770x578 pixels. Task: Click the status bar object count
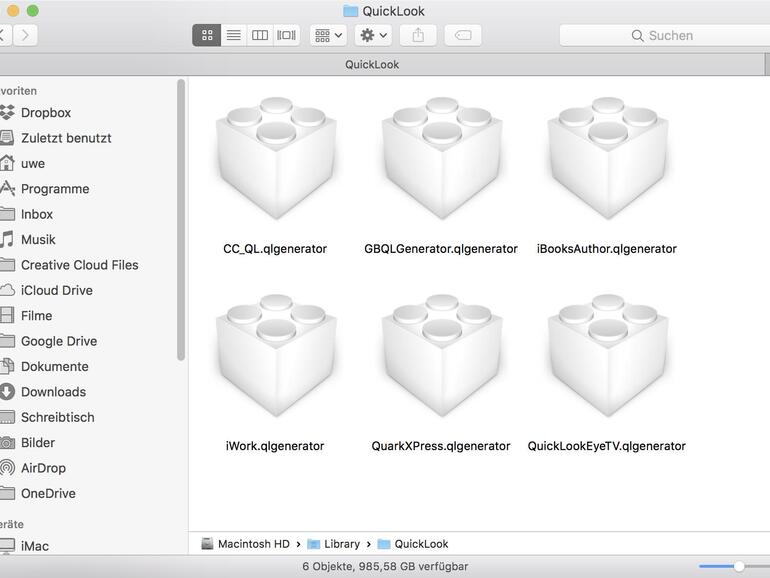(385, 567)
